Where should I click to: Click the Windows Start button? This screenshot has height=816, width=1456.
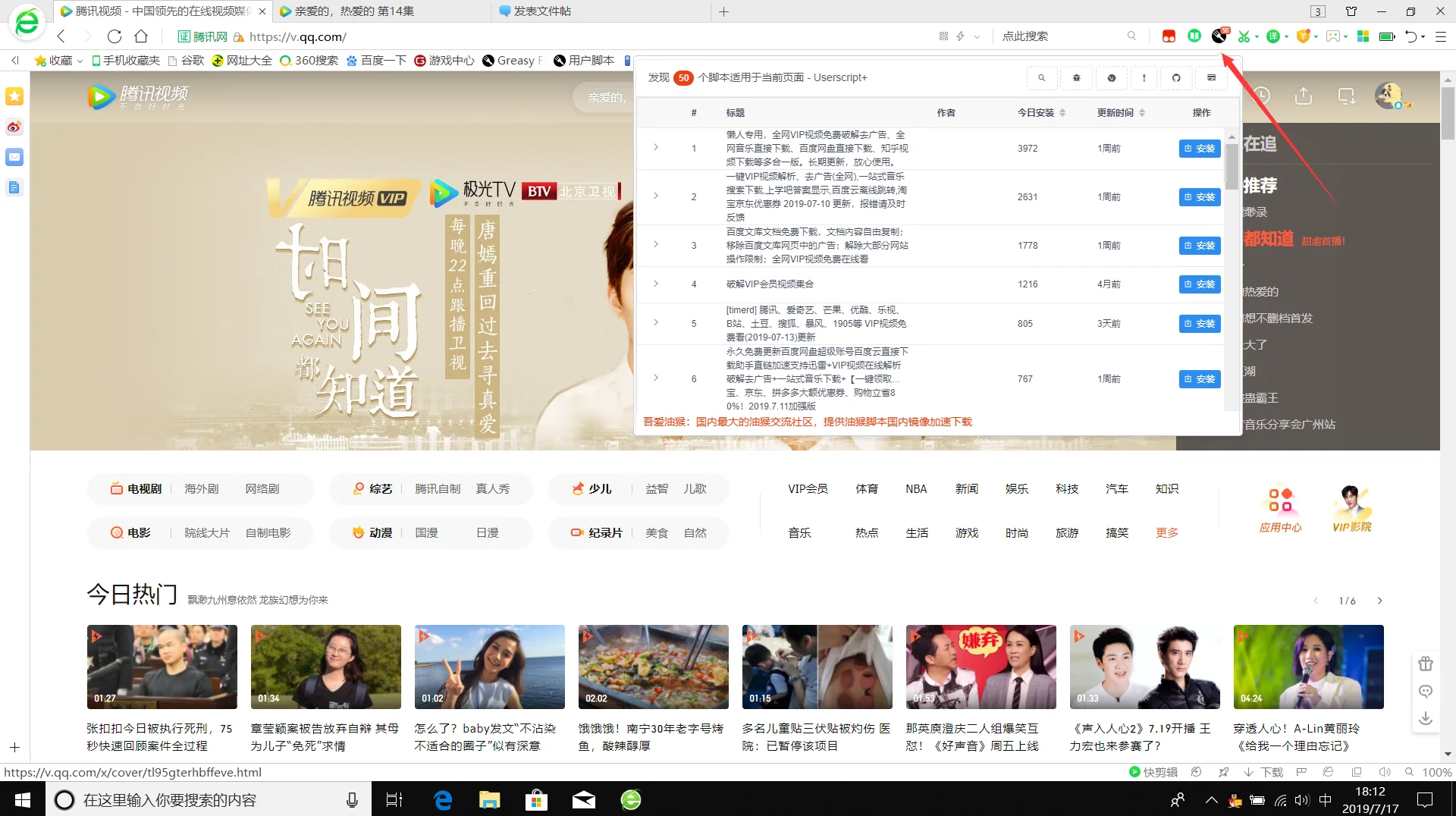[23, 799]
